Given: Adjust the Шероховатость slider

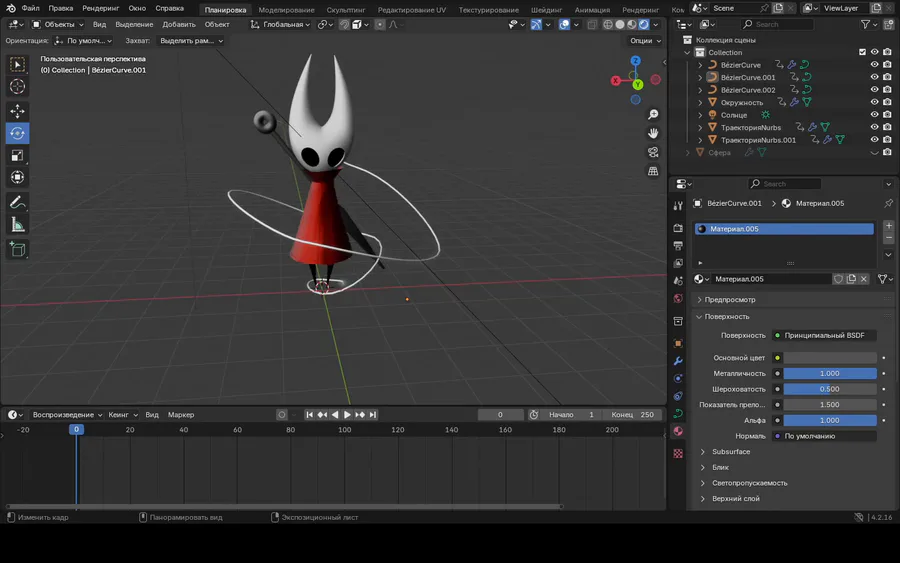Looking at the screenshot, I should click(x=830, y=389).
